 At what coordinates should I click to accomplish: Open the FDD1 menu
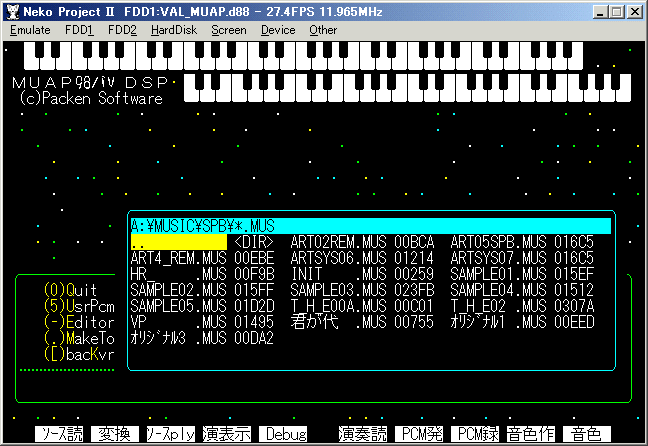(x=79, y=30)
